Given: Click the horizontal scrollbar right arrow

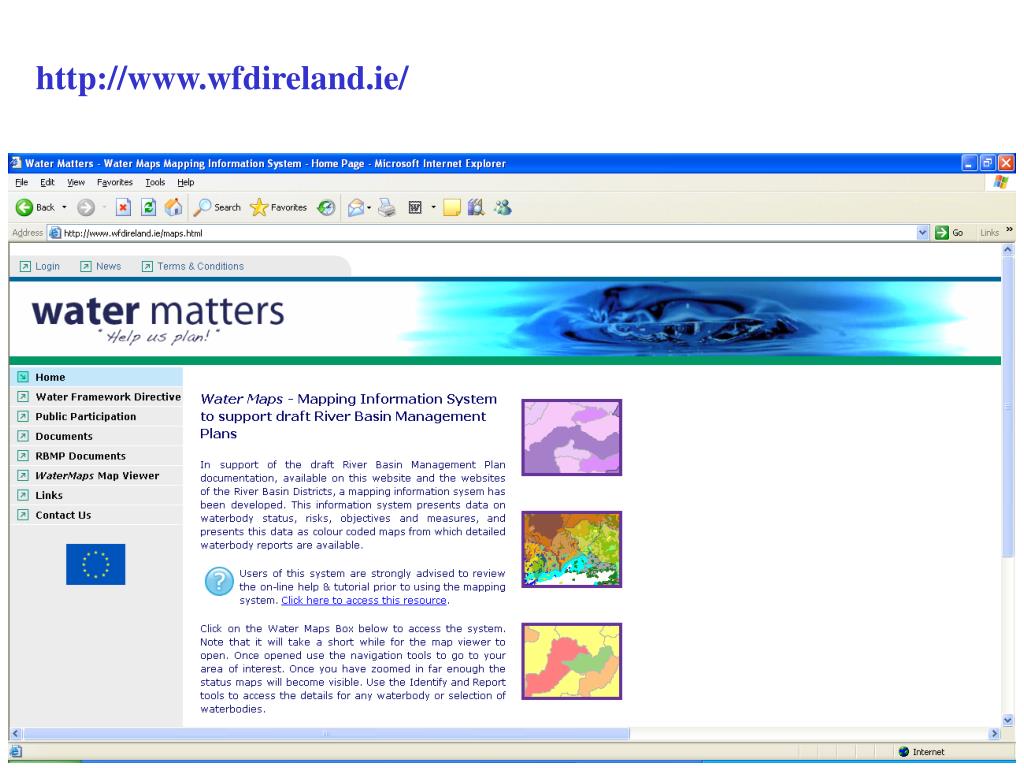Looking at the screenshot, I should pyautogui.click(x=995, y=733).
